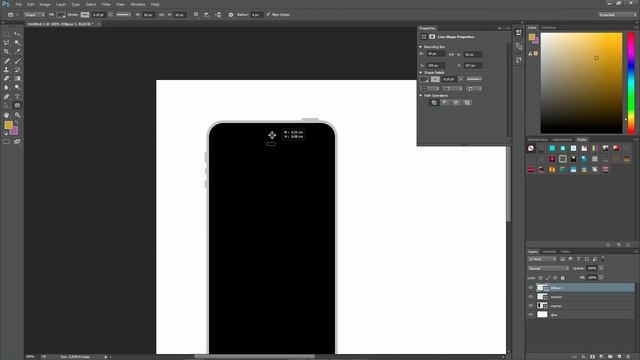
Task: Open the layer Fill percentage dropdown arrow
Action: point(601,278)
